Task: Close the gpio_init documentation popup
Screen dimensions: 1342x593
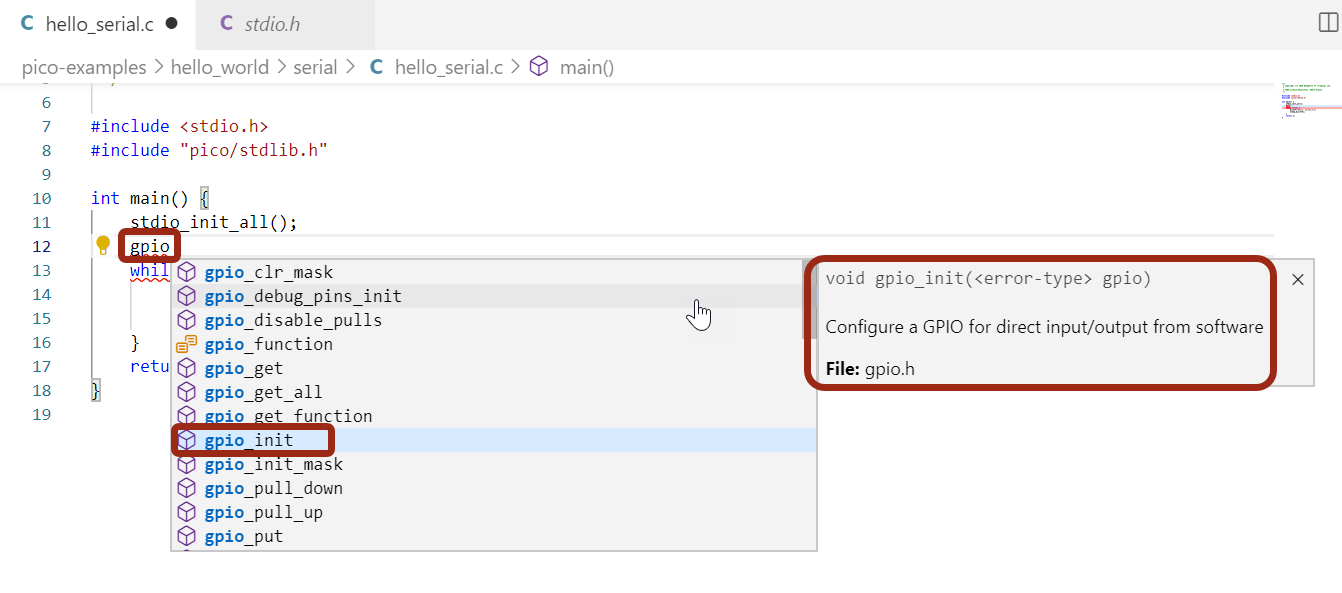Action: pyautogui.click(x=1298, y=280)
